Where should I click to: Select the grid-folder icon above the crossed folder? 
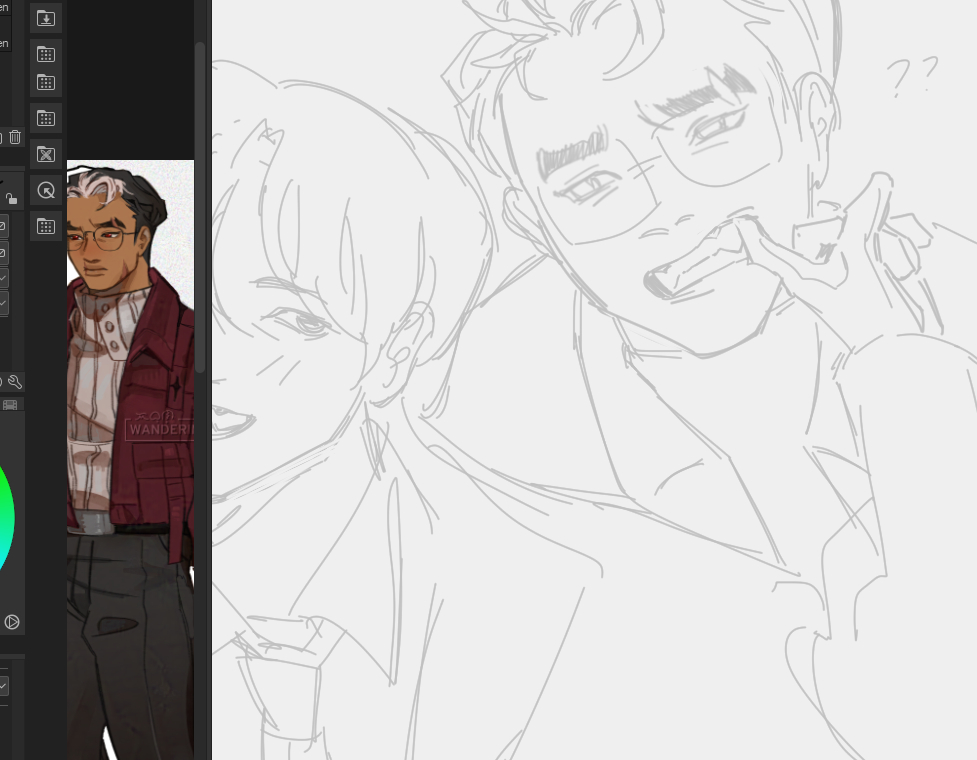click(x=46, y=118)
